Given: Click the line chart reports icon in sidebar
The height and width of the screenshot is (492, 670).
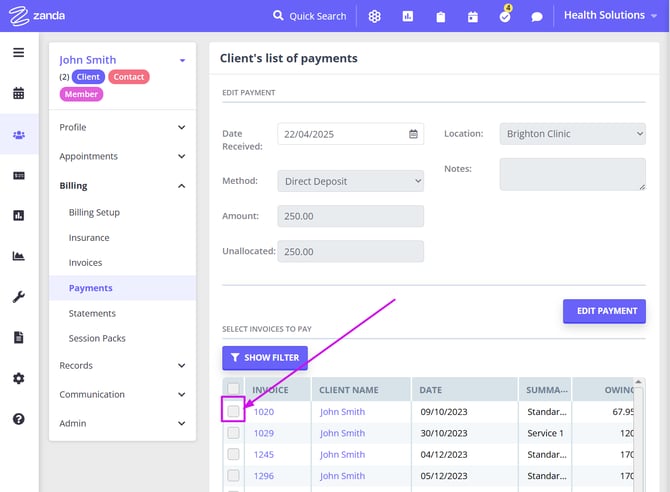Looking at the screenshot, I should 18,256.
